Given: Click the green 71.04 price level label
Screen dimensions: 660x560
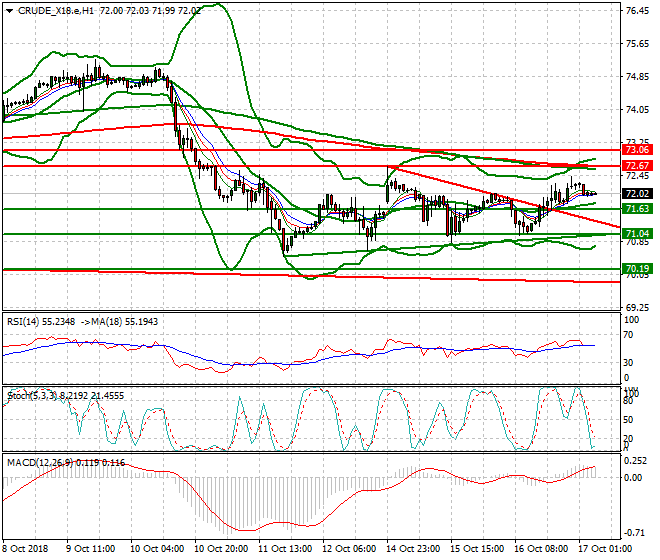Looking at the screenshot, I should click(x=637, y=234).
